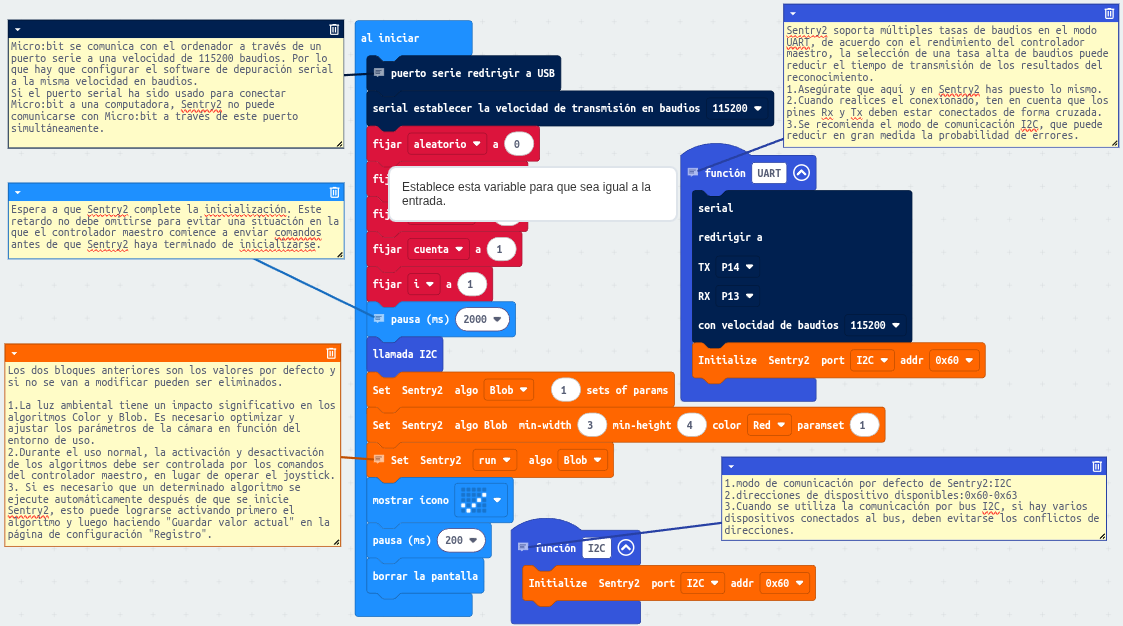Collapse the función I2C block with the arrow
Image resolution: width=1123 pixels, height=626 pixels.
tap(626, 548)
